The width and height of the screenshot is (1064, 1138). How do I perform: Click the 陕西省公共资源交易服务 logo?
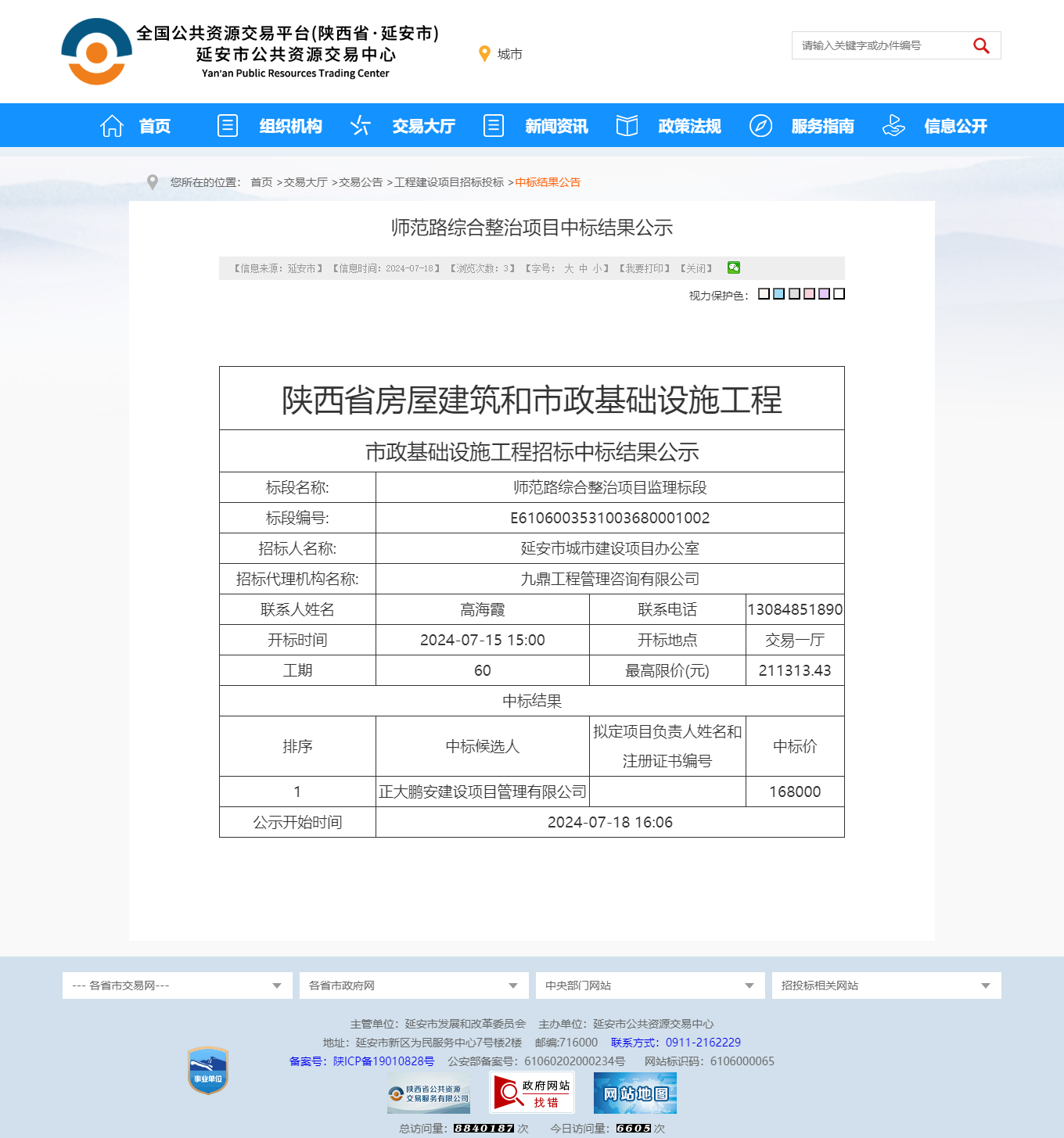pos(429,1093)
